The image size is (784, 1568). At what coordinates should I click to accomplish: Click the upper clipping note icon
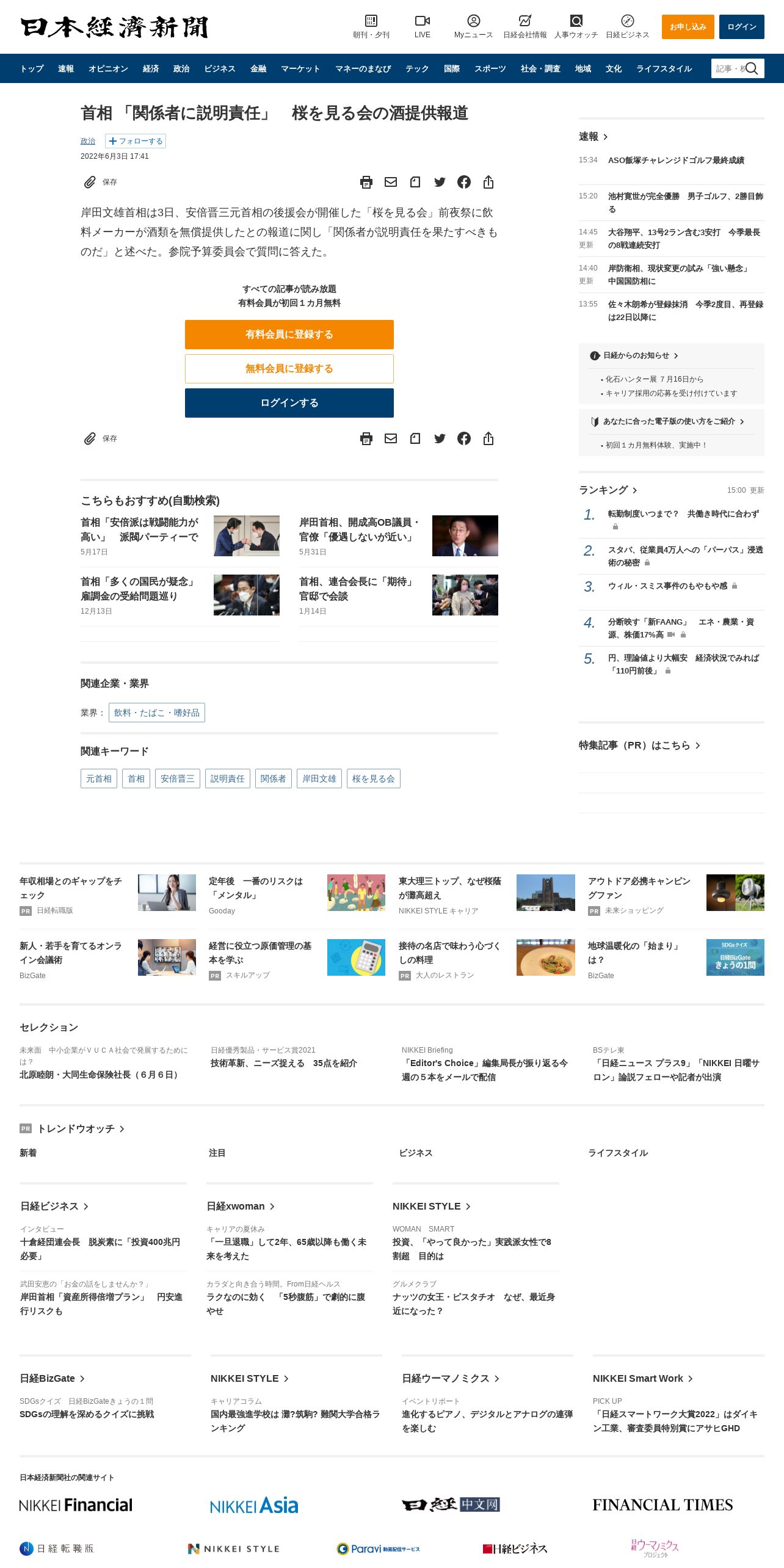[415, 182]
